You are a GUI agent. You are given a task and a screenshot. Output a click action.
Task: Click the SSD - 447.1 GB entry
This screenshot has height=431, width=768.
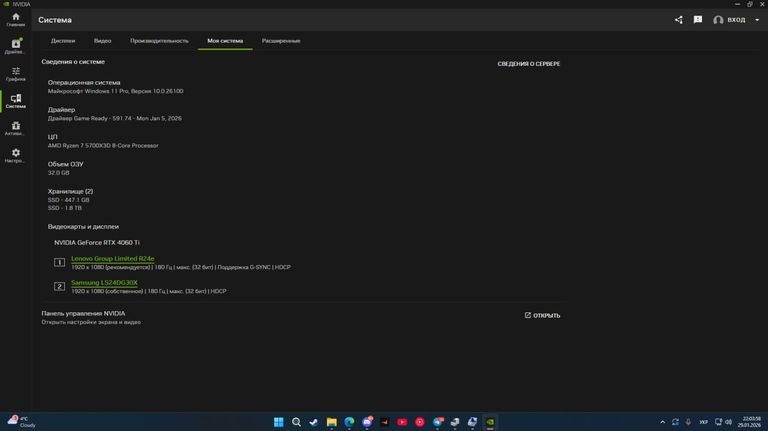pos(69,200)
